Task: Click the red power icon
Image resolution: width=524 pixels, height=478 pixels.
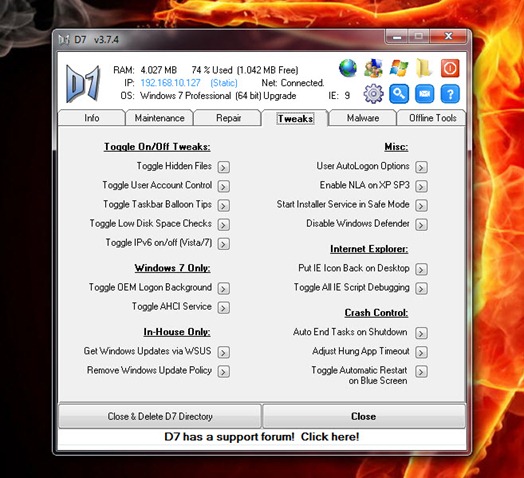Action: coord(450,68)
